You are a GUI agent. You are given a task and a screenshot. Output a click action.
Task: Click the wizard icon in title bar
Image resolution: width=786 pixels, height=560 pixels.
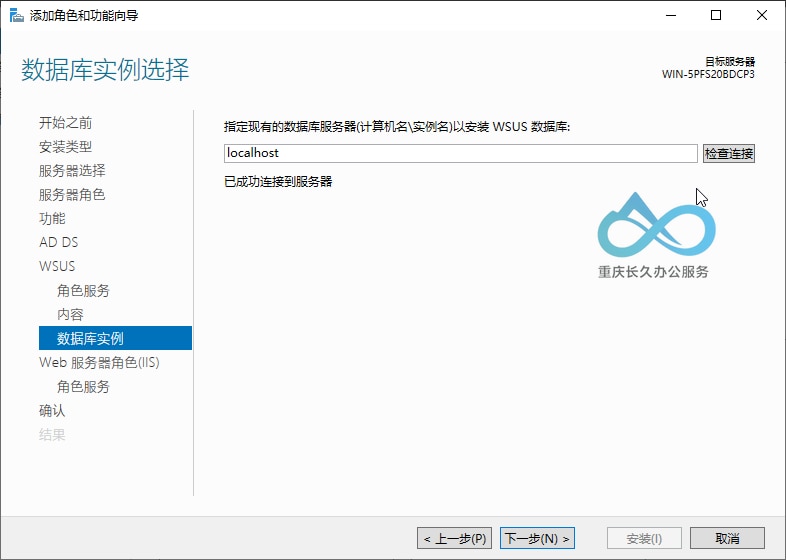point(17,16)
